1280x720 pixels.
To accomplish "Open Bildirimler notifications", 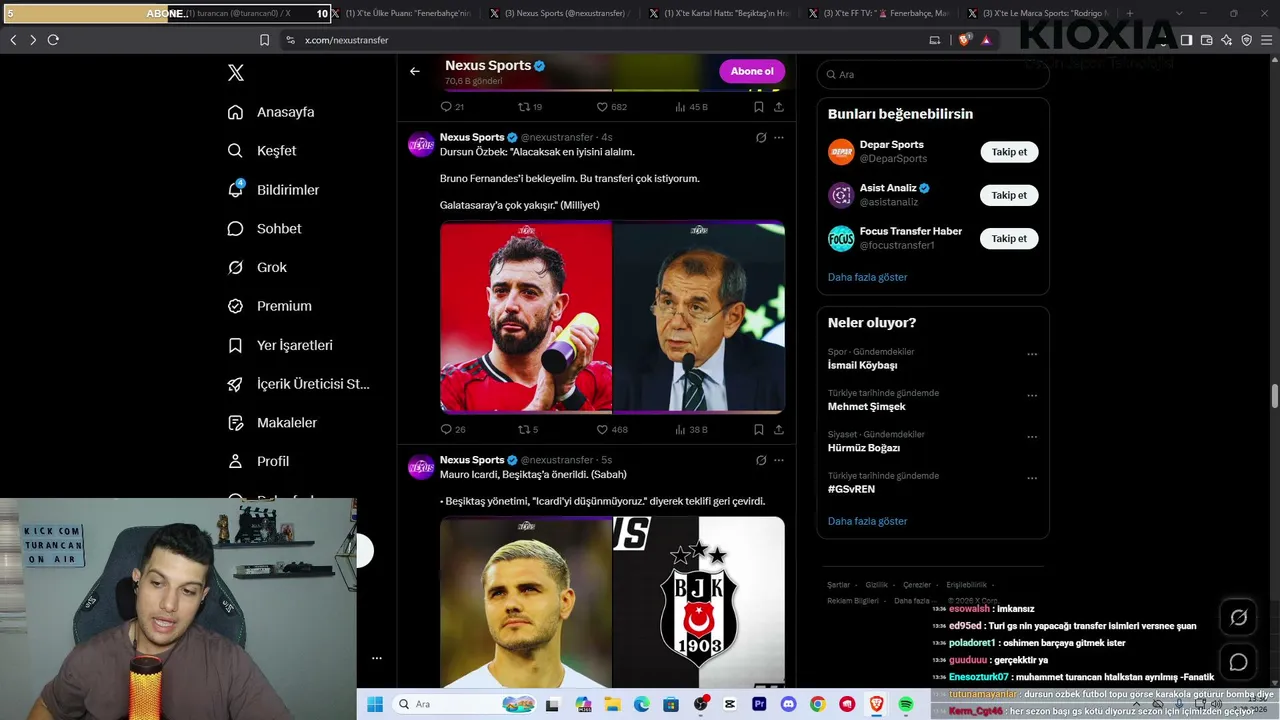I will click(x=273, y=190).
